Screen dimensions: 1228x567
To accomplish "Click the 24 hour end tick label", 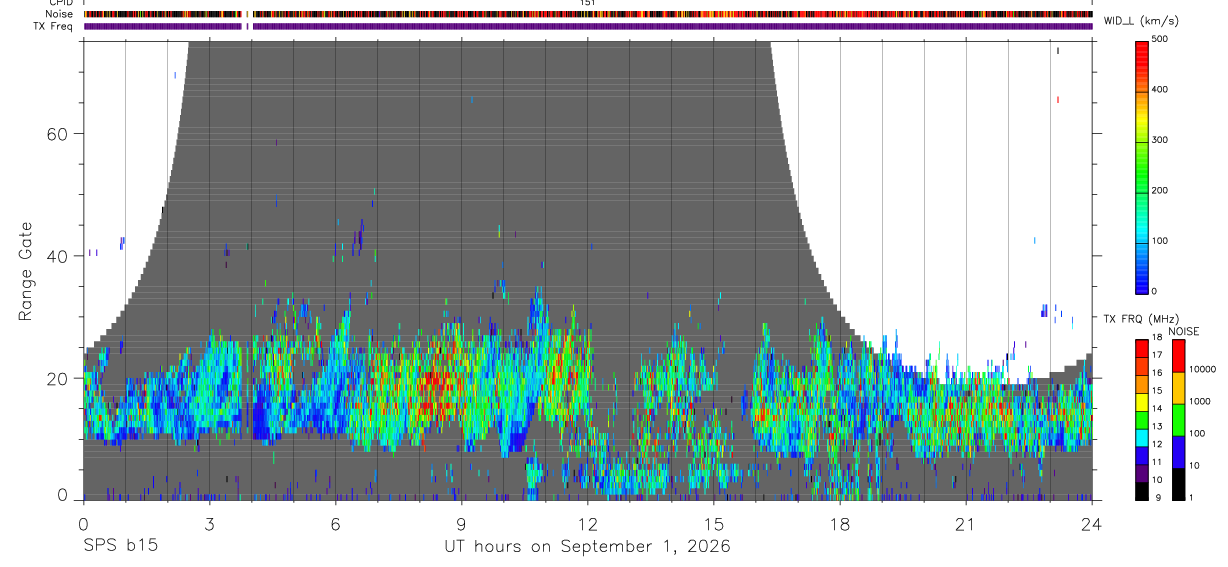I will tap(1091, 521).
